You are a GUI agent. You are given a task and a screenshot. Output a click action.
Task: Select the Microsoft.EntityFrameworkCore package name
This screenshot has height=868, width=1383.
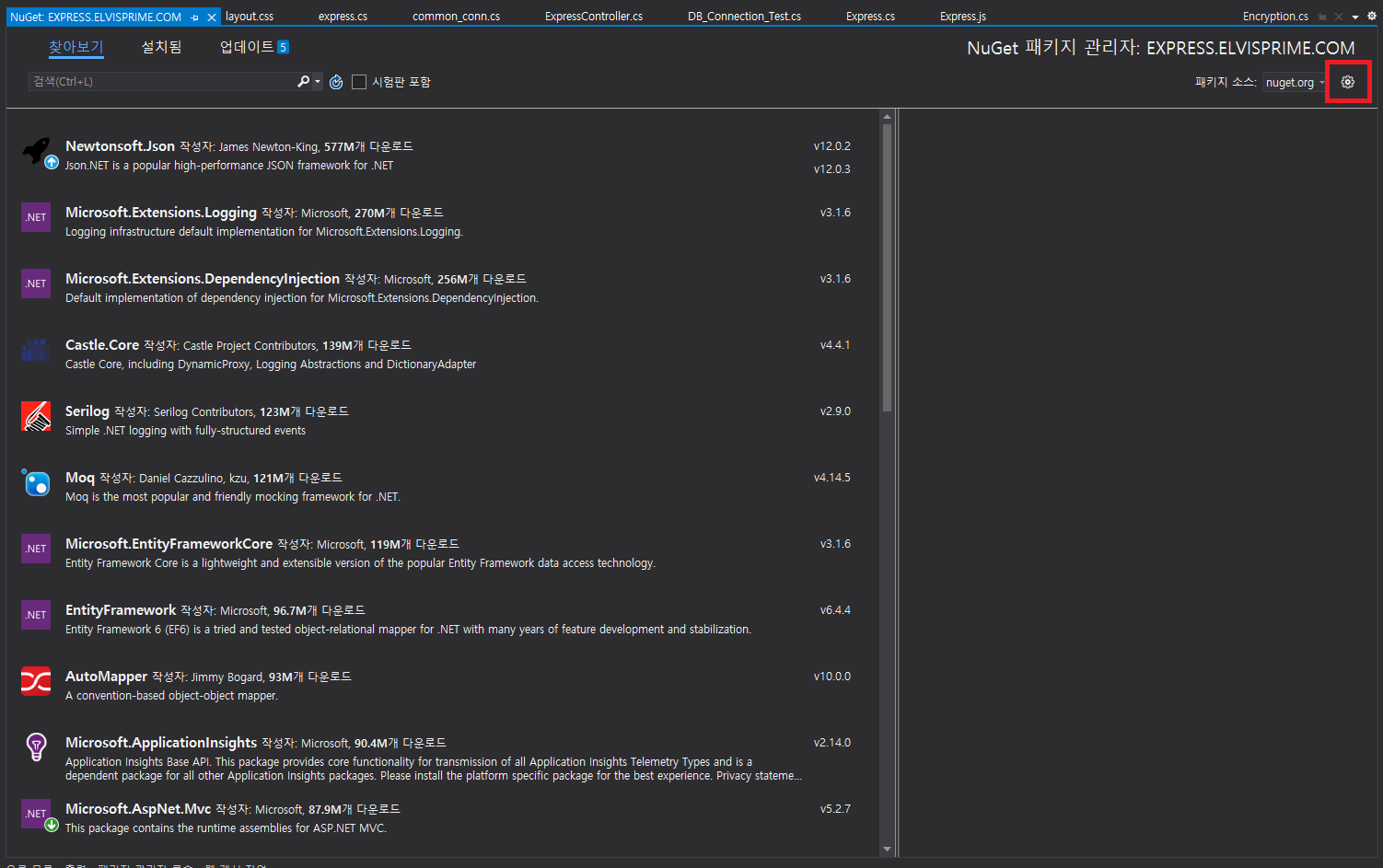(169, 544)
